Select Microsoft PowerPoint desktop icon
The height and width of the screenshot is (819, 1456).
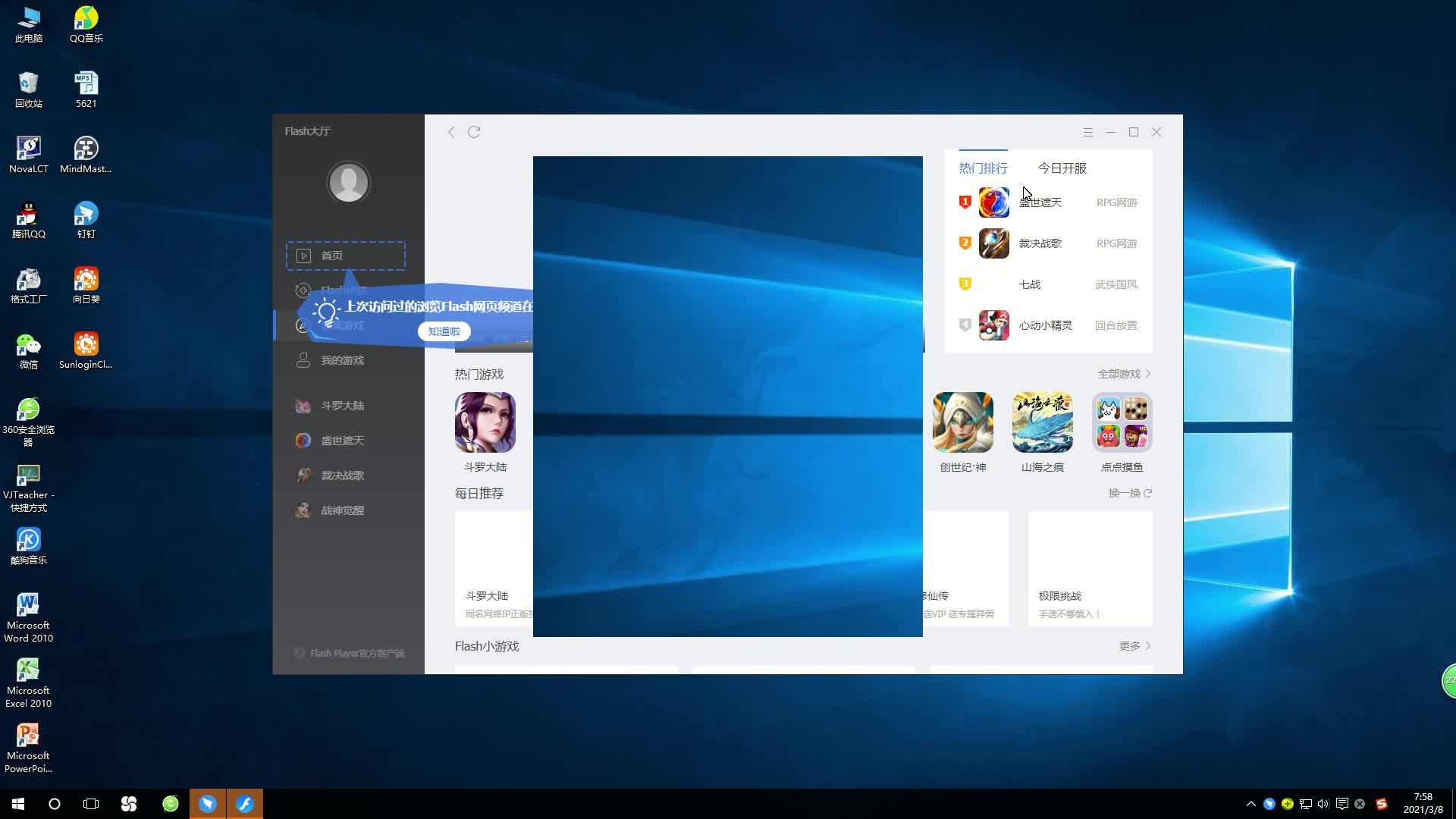pos(29,748)
